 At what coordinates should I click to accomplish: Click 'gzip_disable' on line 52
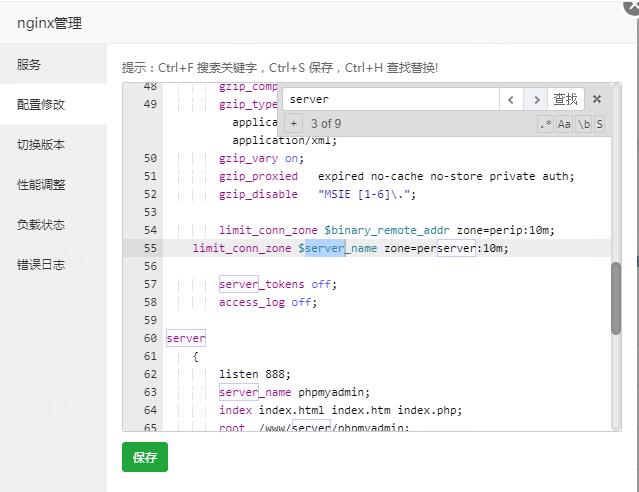(x=258, y=194)
